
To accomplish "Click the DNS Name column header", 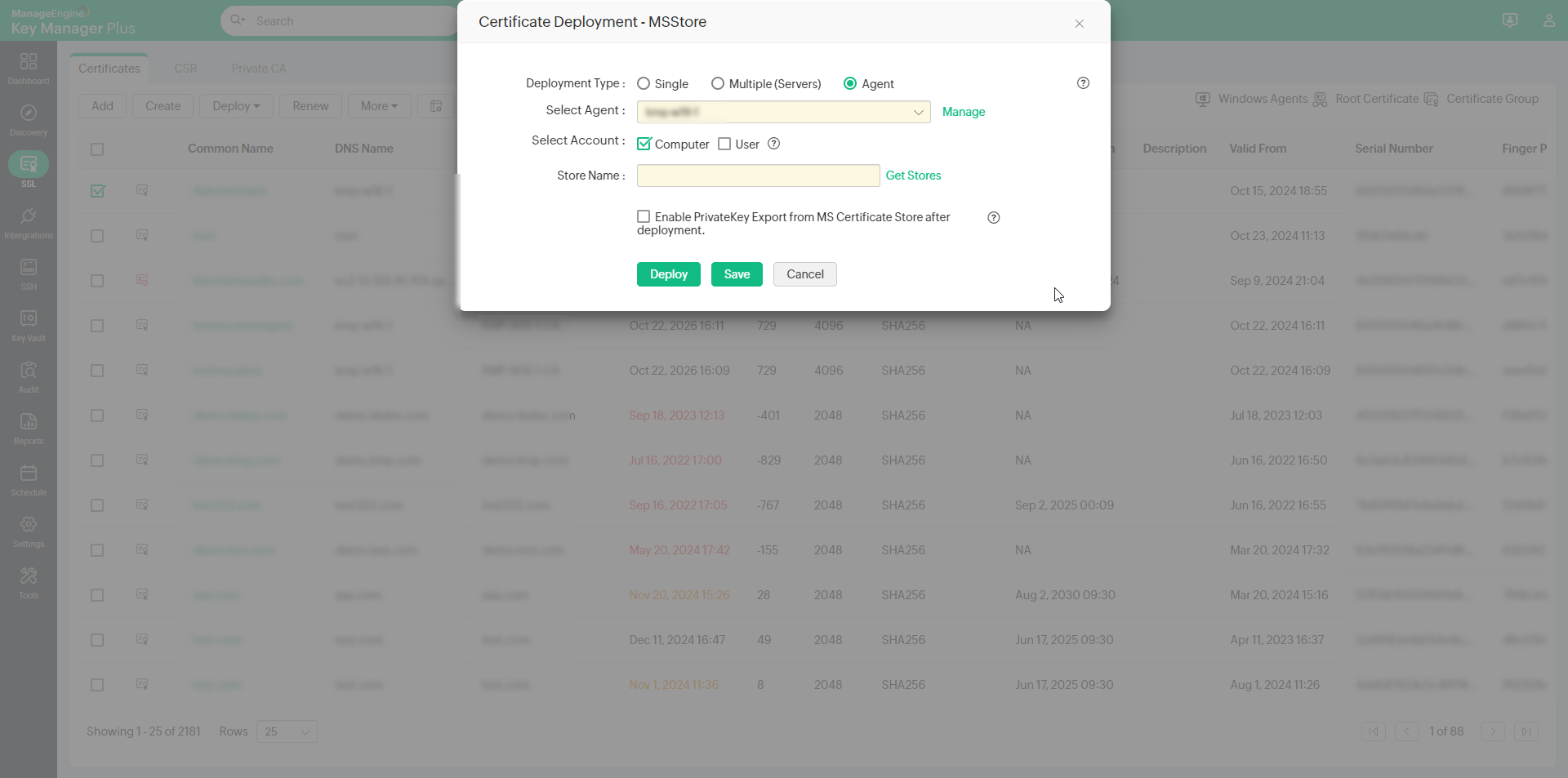I will 364,149.
